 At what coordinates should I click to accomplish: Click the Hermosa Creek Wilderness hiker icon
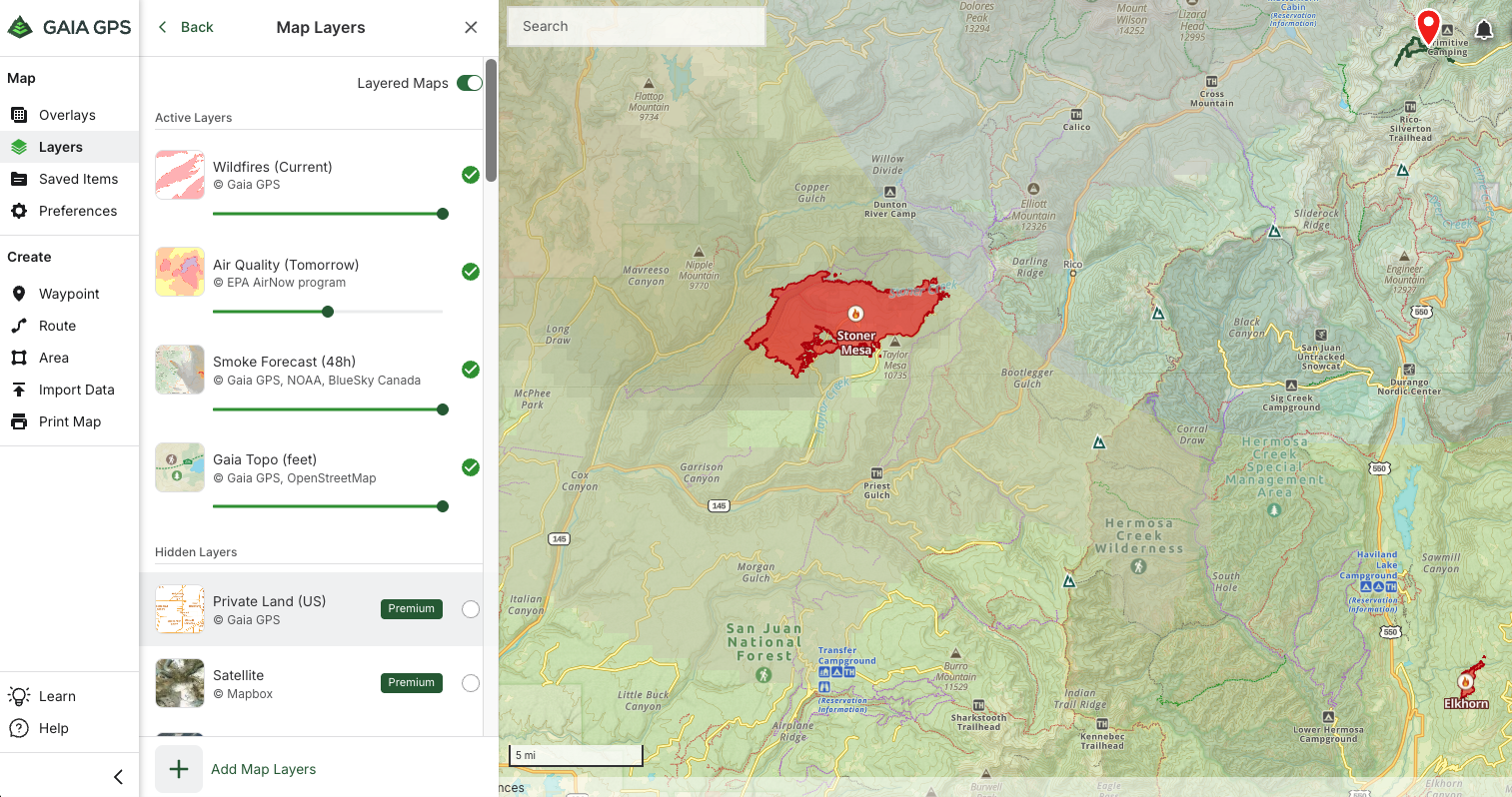[1138, 566]
